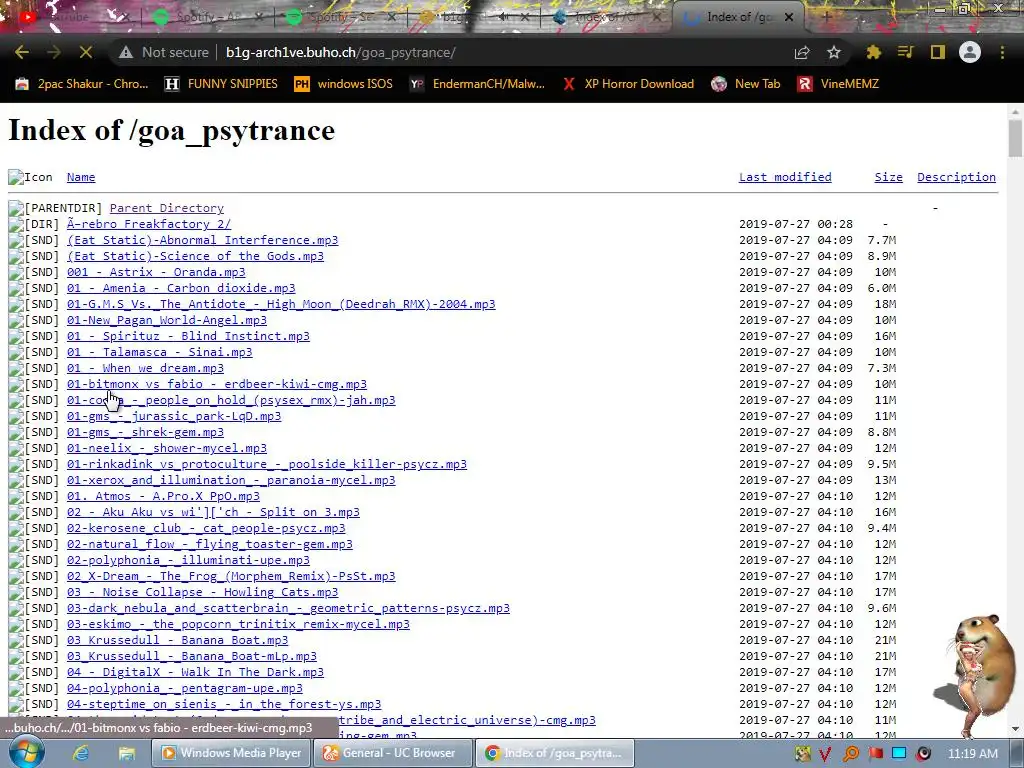Open 001 - Astrix - Oranda.mp3

click(156, 272)
